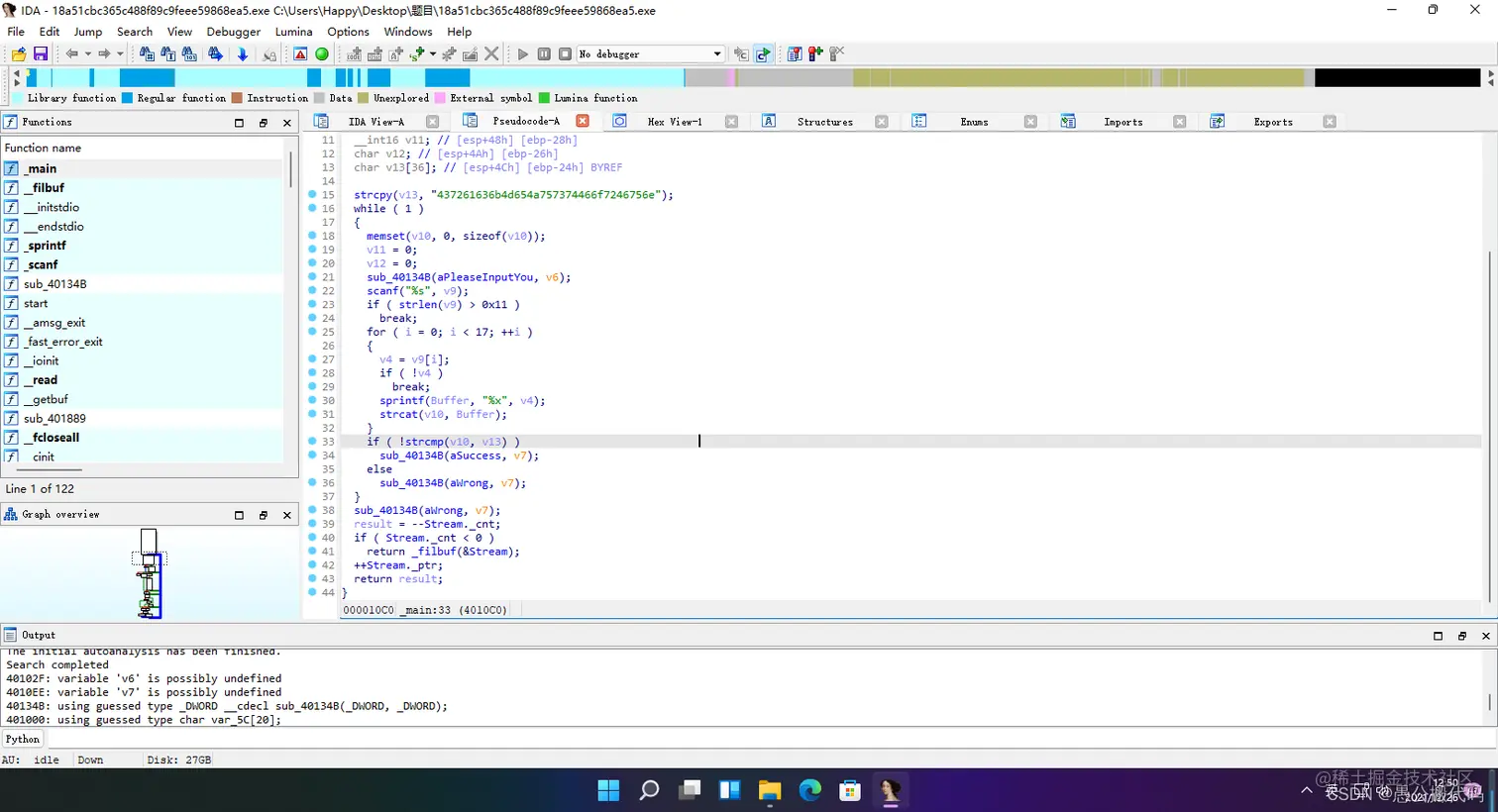
Task: Click the red X cancel toolbar icon
Action: point(491,54)
